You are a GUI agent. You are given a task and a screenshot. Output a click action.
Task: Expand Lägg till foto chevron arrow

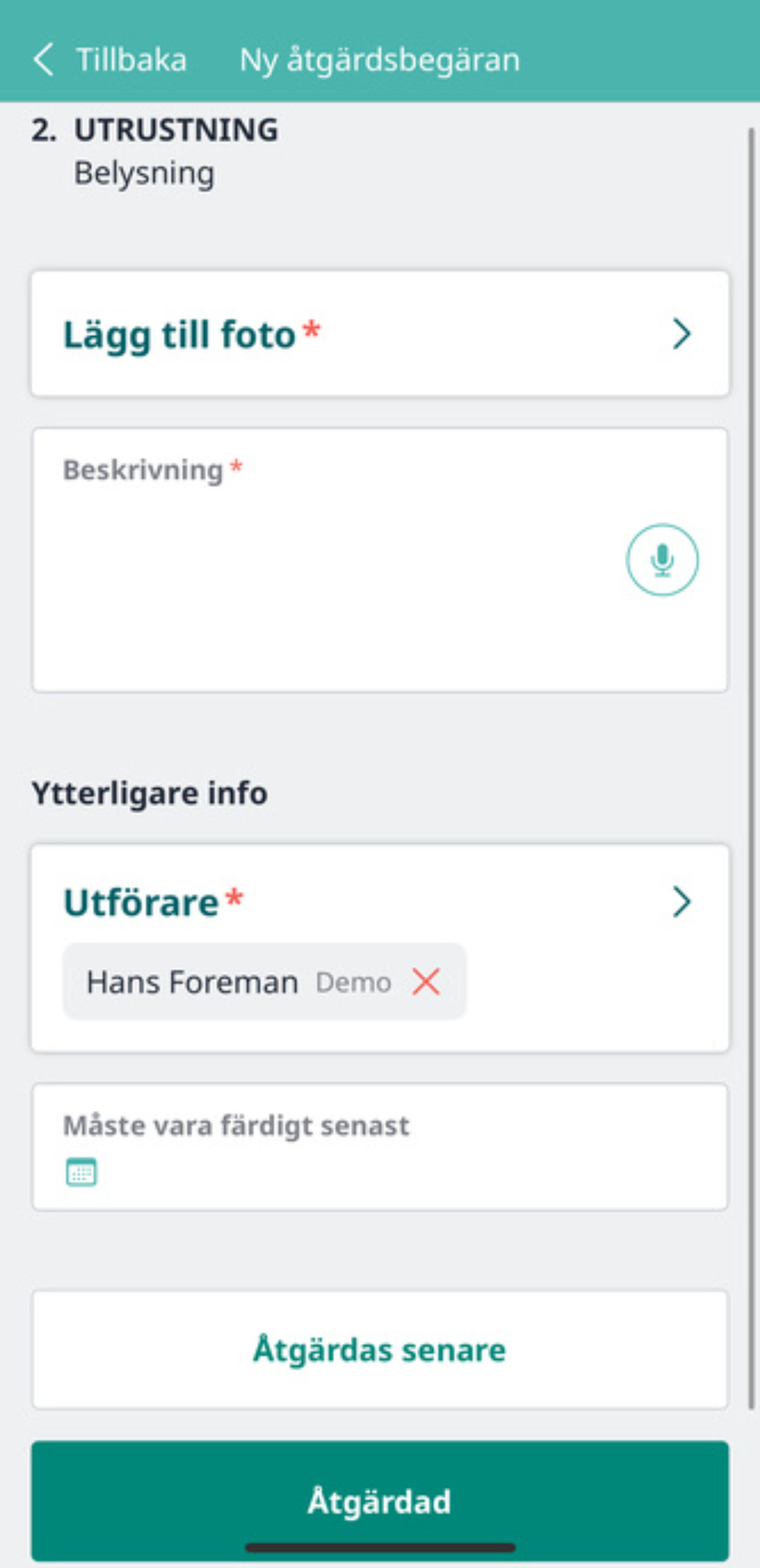[681, 334]
